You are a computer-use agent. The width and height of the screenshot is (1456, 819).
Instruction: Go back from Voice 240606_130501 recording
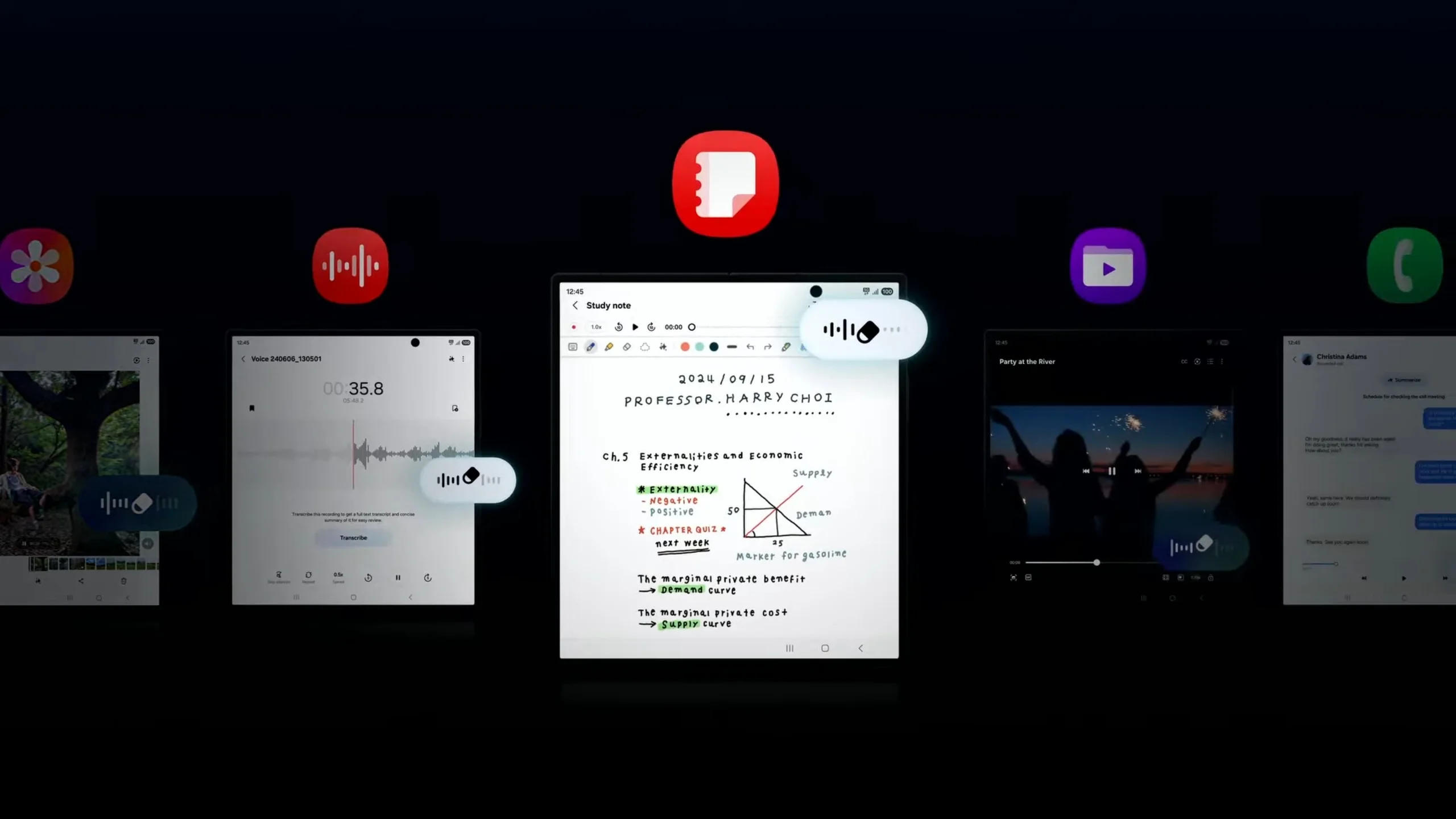[x=243, y=359]
